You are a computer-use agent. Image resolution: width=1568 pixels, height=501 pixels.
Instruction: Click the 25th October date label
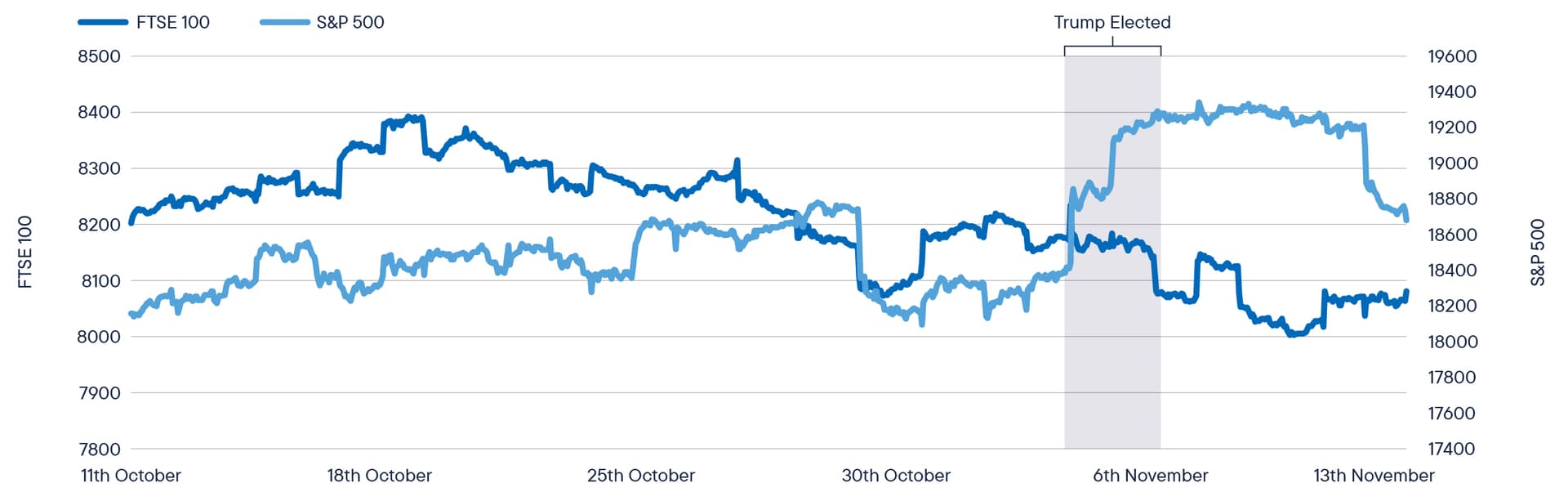tap(640, 476)
